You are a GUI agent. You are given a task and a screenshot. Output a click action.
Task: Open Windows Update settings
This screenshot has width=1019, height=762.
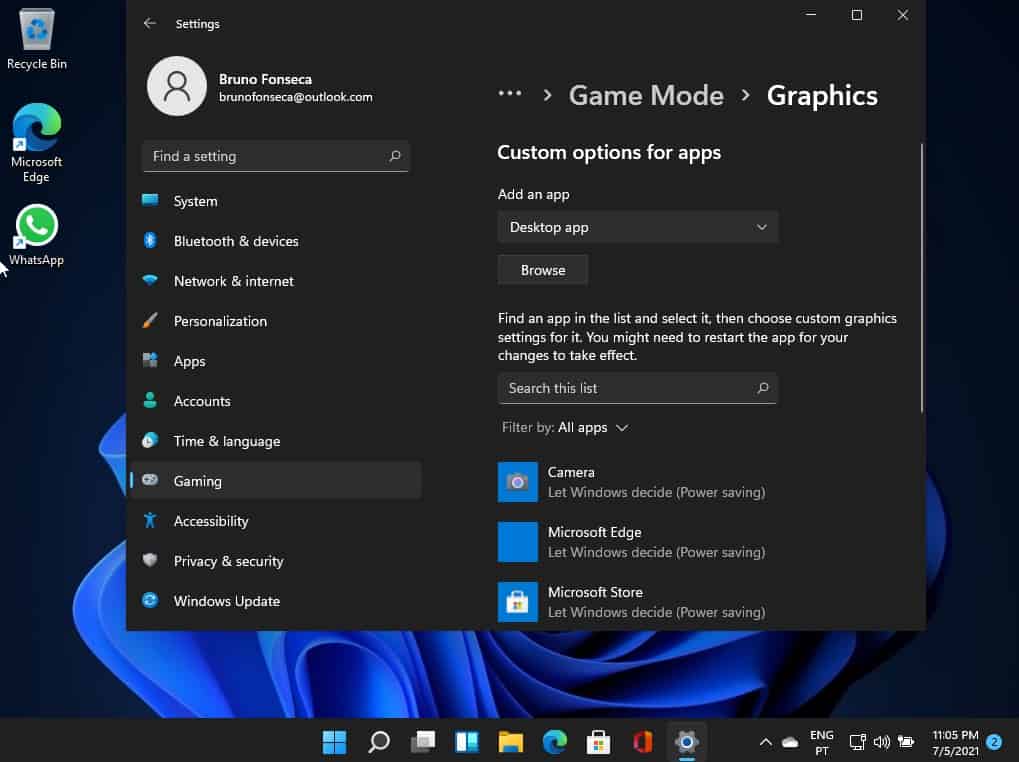click(276, 601)
